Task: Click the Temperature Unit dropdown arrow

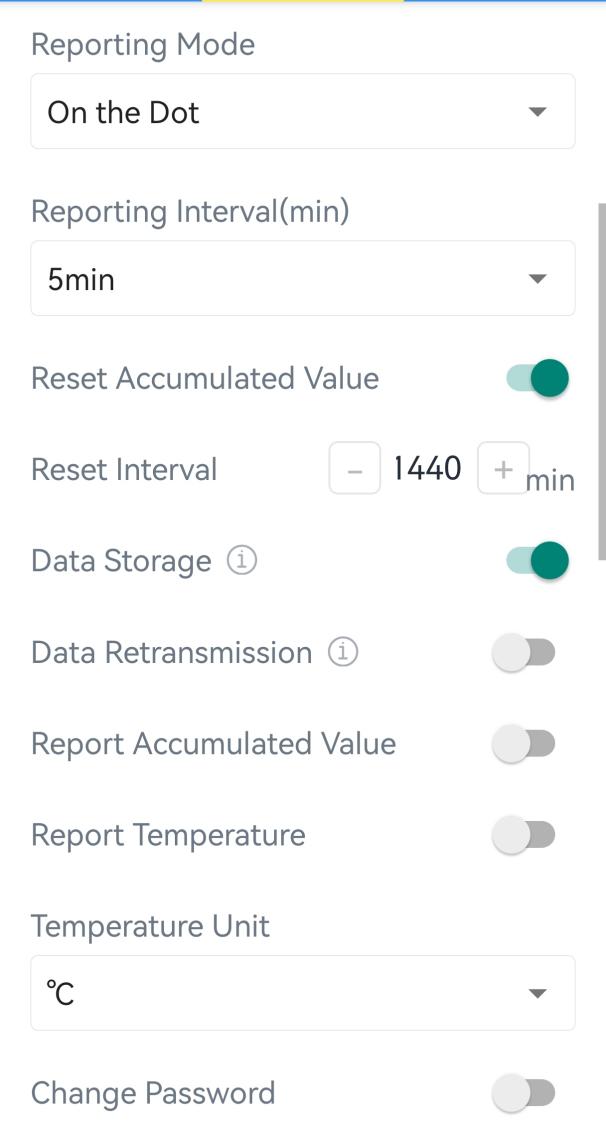Action: click(x=537, y=993)
